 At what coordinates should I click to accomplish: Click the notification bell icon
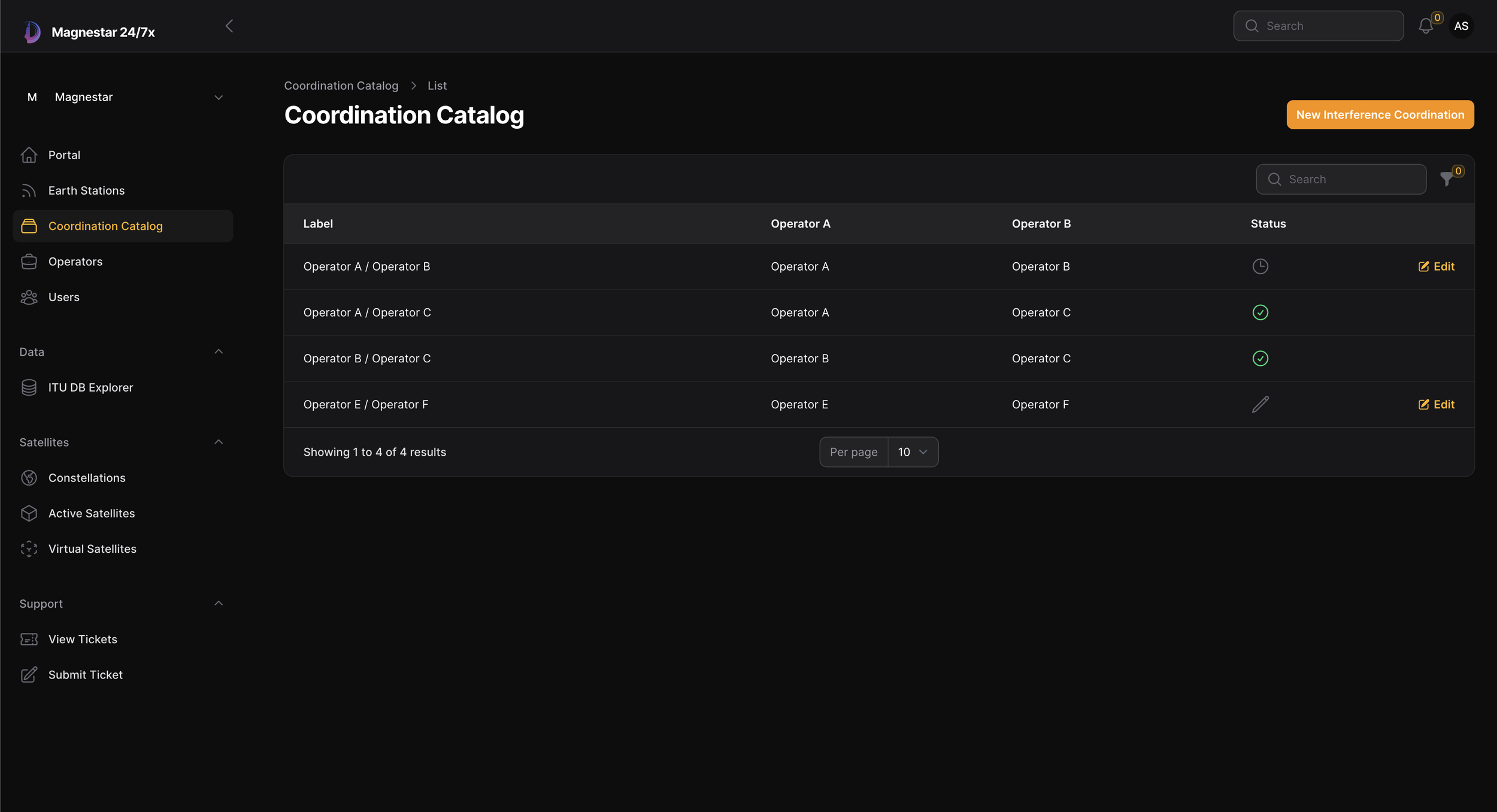1425,26
